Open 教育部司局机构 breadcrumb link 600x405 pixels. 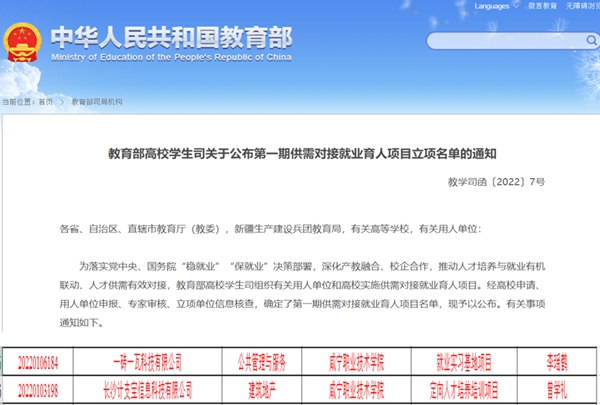point(95,102)
